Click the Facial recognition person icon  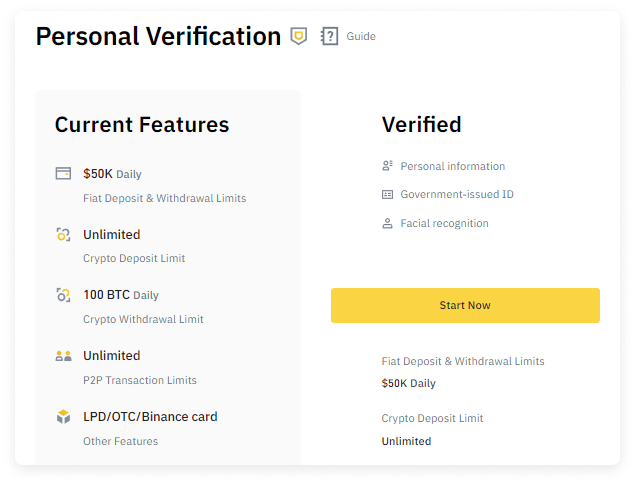pyautogui.click(x=387, y=223)
